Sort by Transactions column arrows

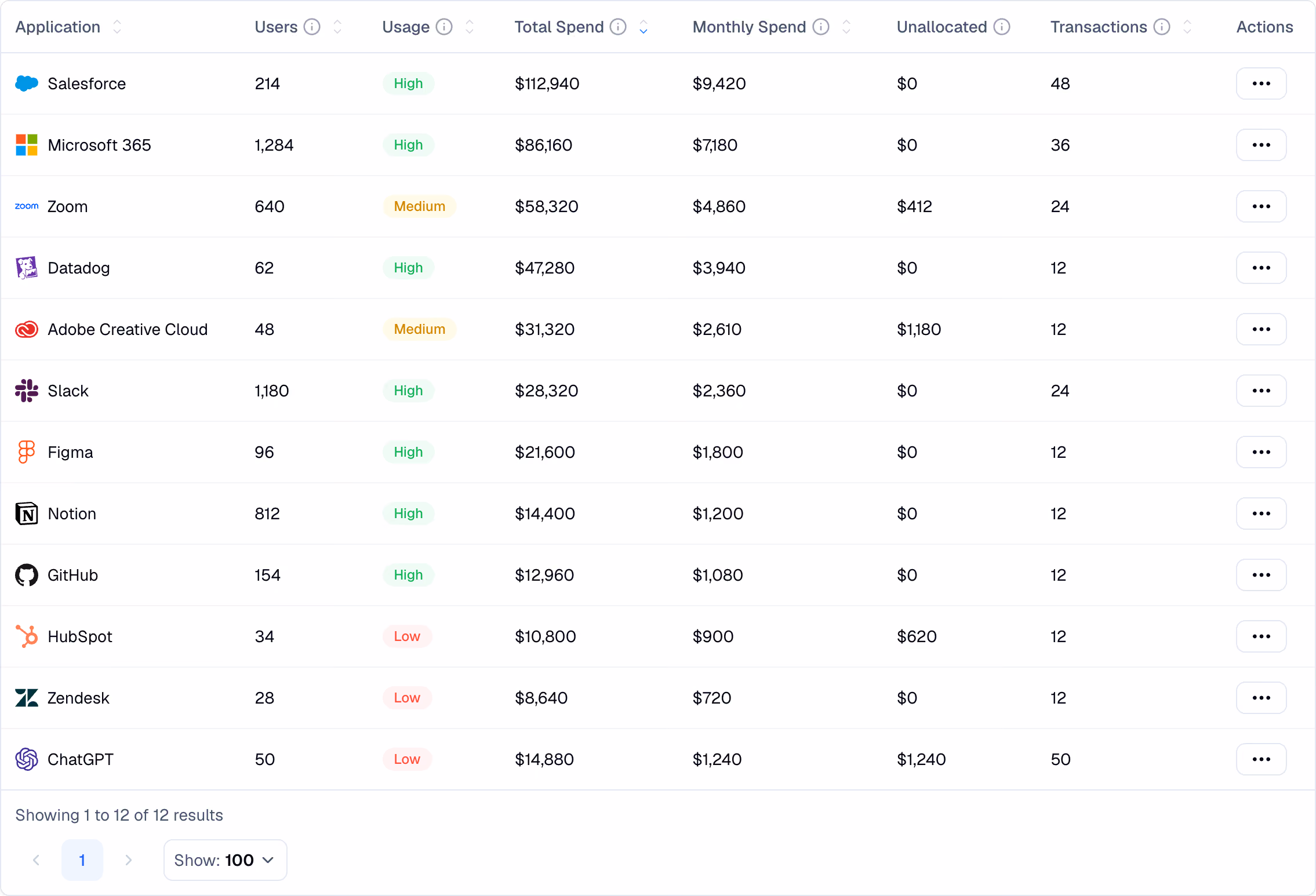click(1187, 27)
